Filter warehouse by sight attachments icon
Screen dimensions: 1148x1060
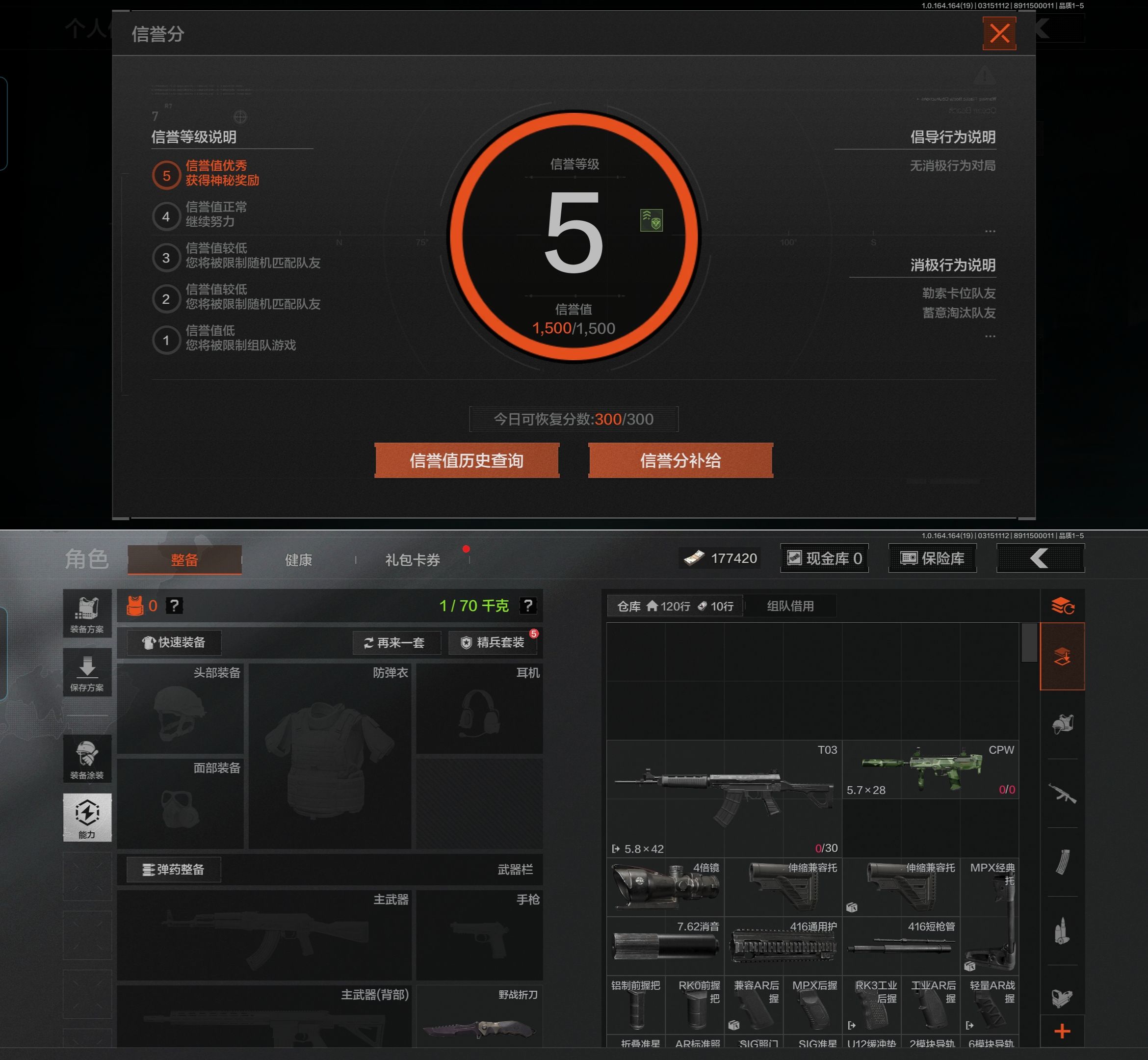(1062, 998)
